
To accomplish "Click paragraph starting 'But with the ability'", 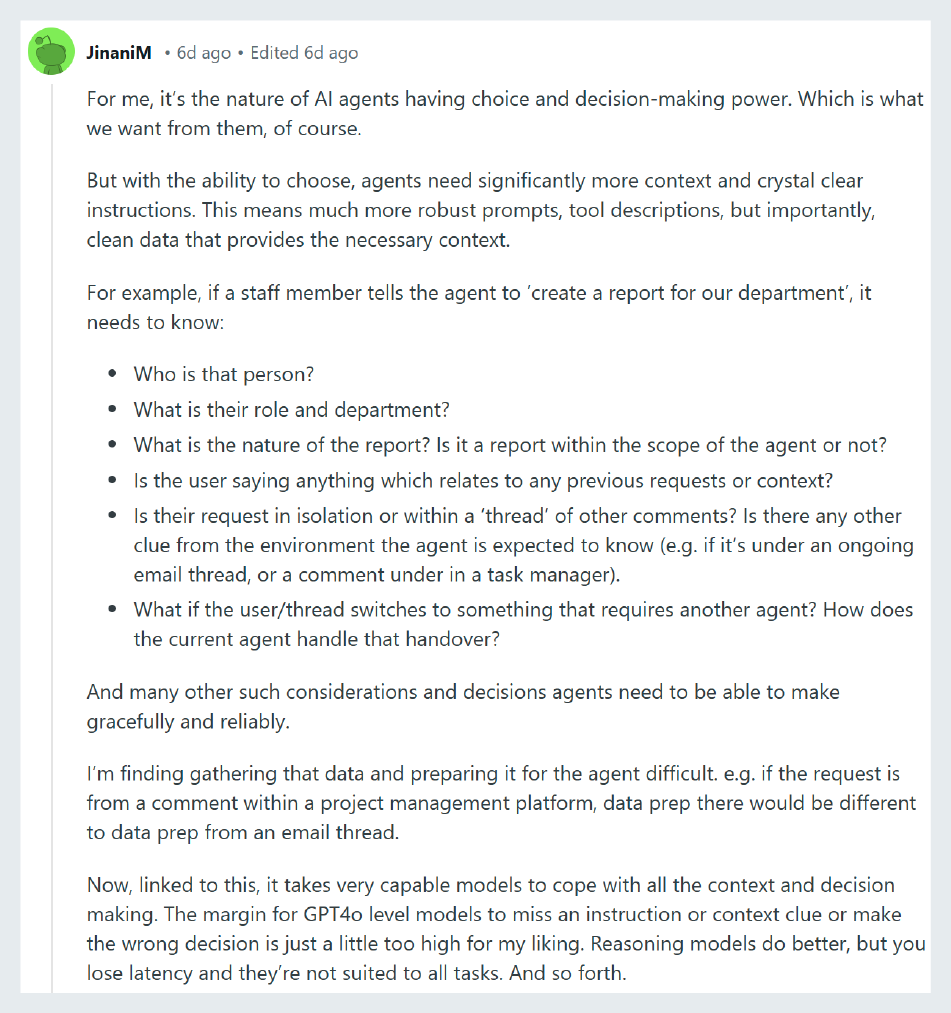I will pos(481,210).
